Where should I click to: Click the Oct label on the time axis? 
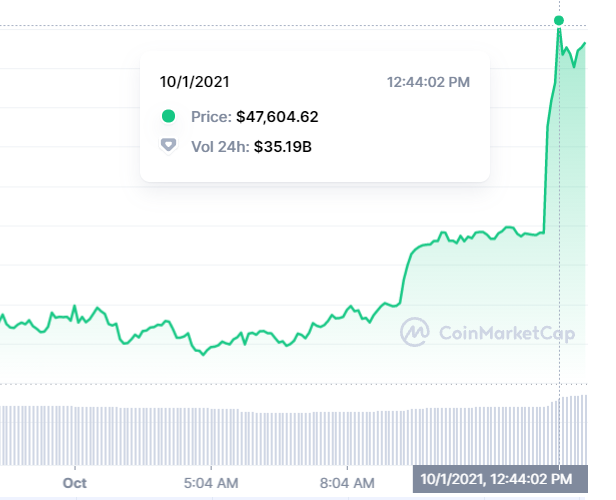(x=75, y=482)
